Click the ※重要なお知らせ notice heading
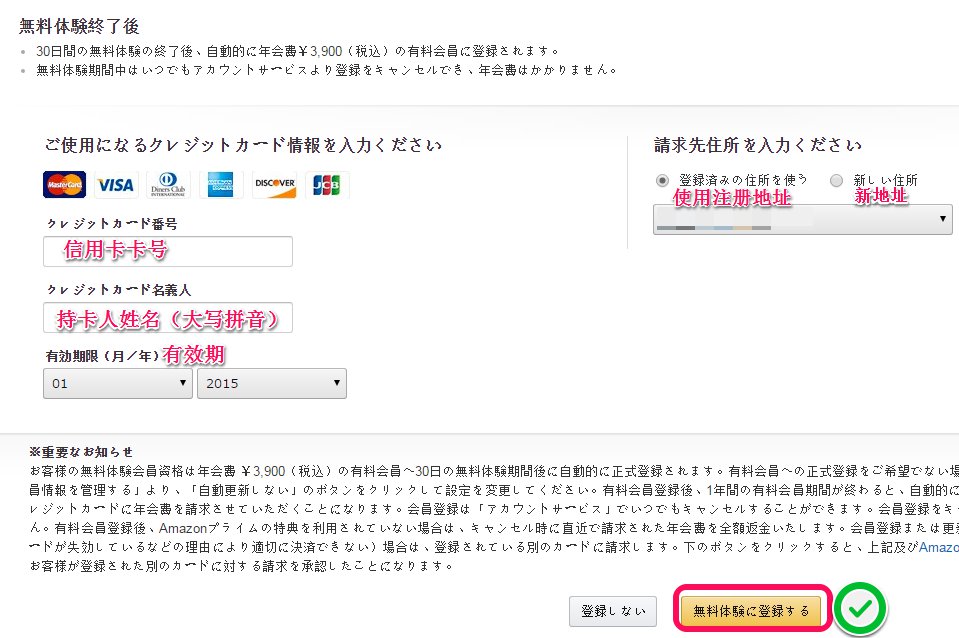959x638 pixels. coord(81,452)
